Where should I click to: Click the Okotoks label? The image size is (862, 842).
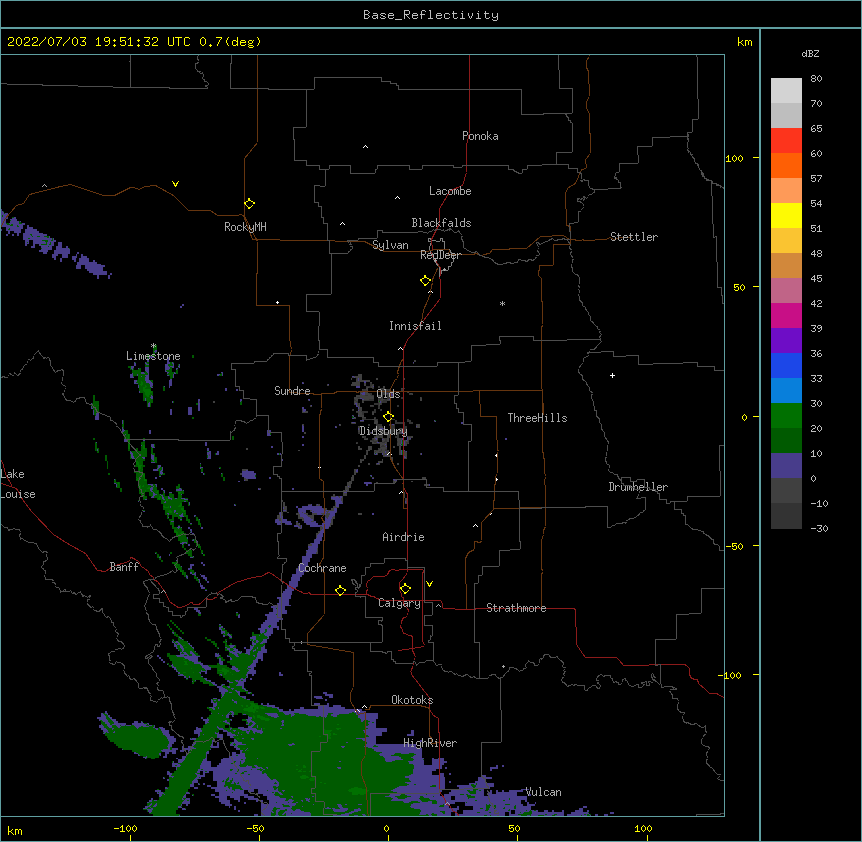click(412, 700)
